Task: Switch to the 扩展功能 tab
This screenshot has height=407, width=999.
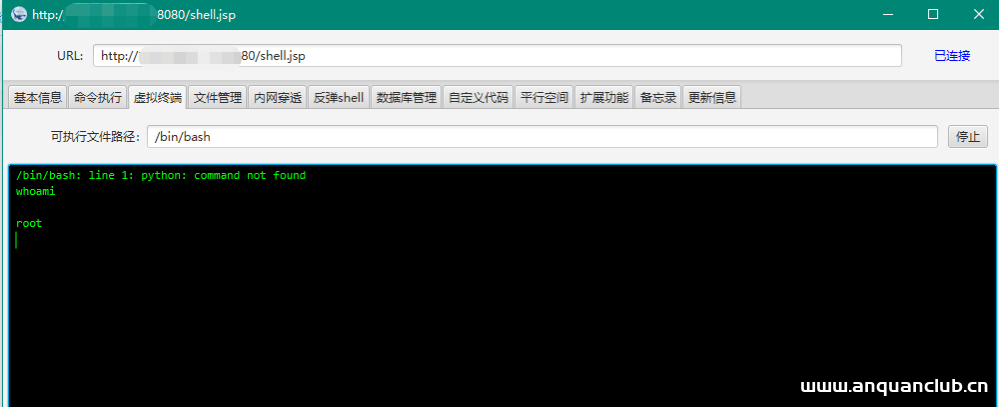Action: 604,98
